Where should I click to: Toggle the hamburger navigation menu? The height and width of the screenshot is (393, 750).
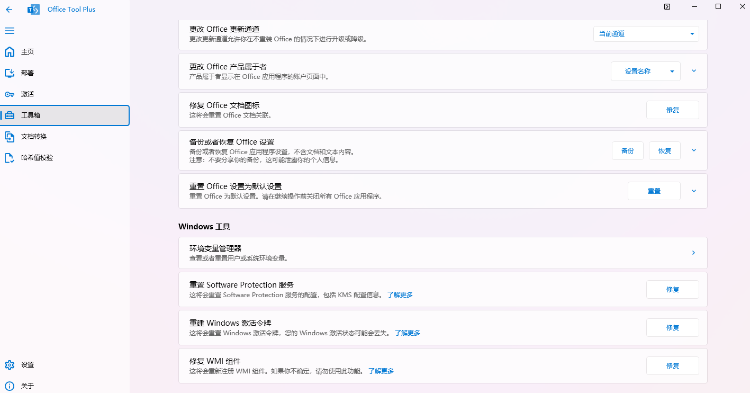pyautogui.click(x=10, y=31)
